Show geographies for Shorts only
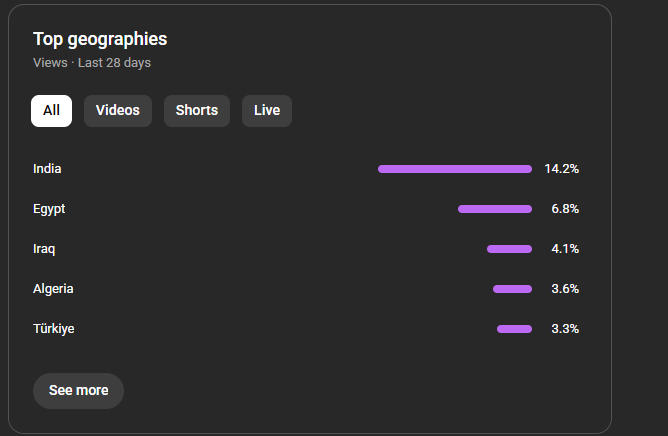 coord(197,110)
